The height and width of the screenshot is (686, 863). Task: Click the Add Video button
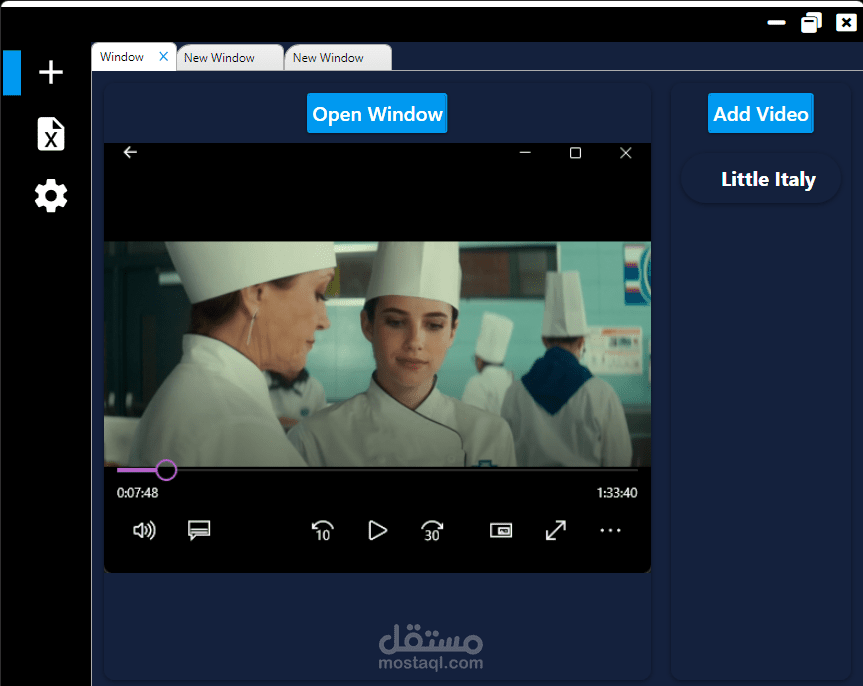click(761, 113)
